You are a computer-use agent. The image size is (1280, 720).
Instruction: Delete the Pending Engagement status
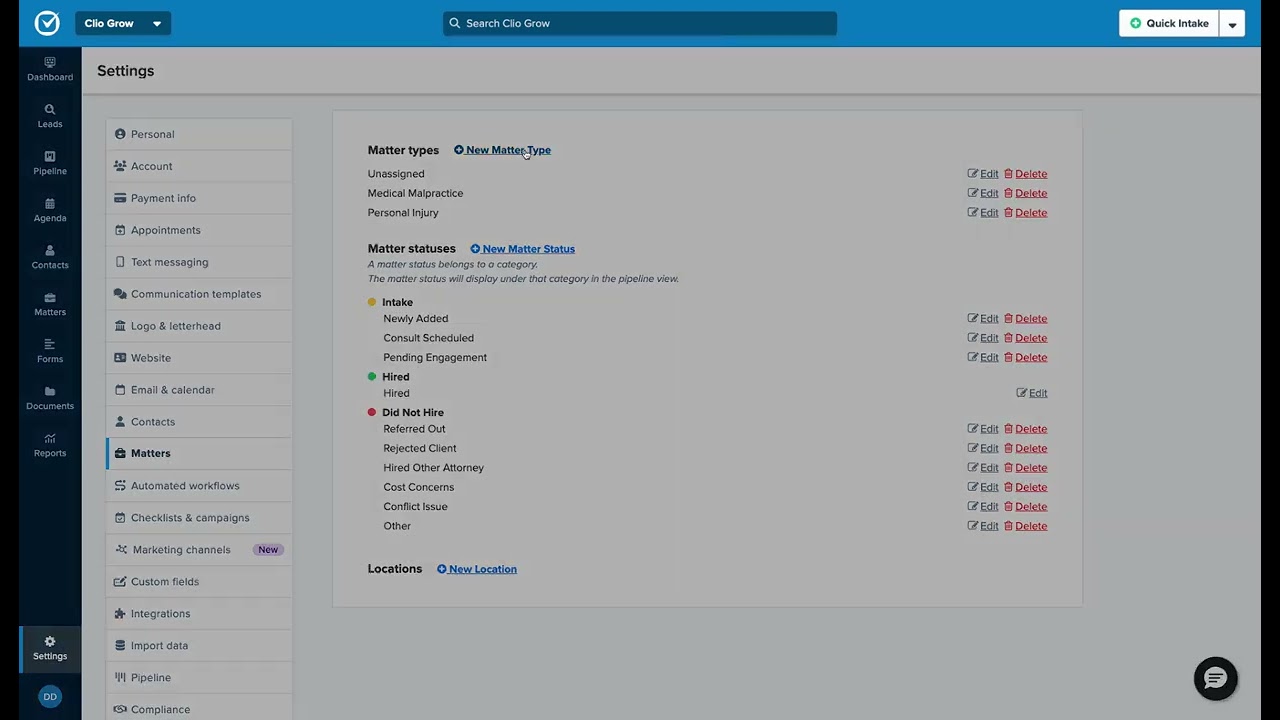pos(1025,357)
